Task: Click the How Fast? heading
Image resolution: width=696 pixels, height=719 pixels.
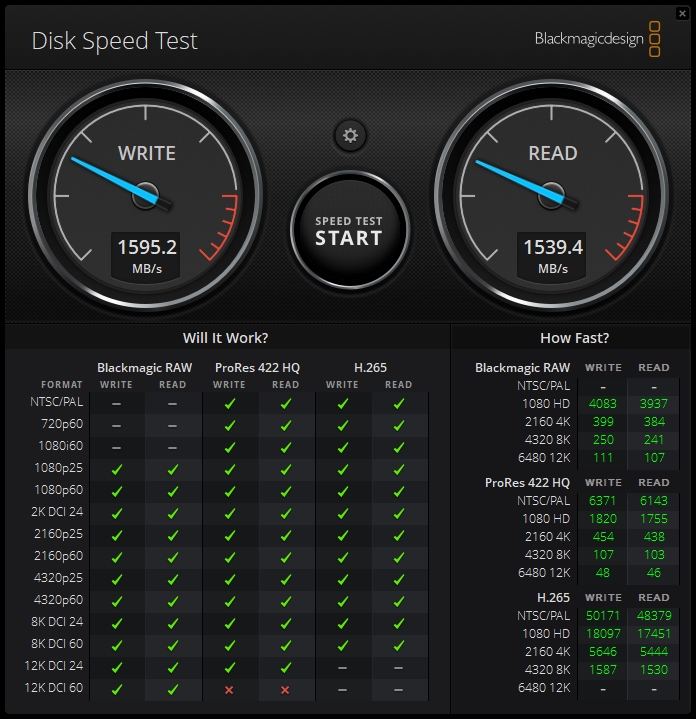Action: [x=574, y=338]
